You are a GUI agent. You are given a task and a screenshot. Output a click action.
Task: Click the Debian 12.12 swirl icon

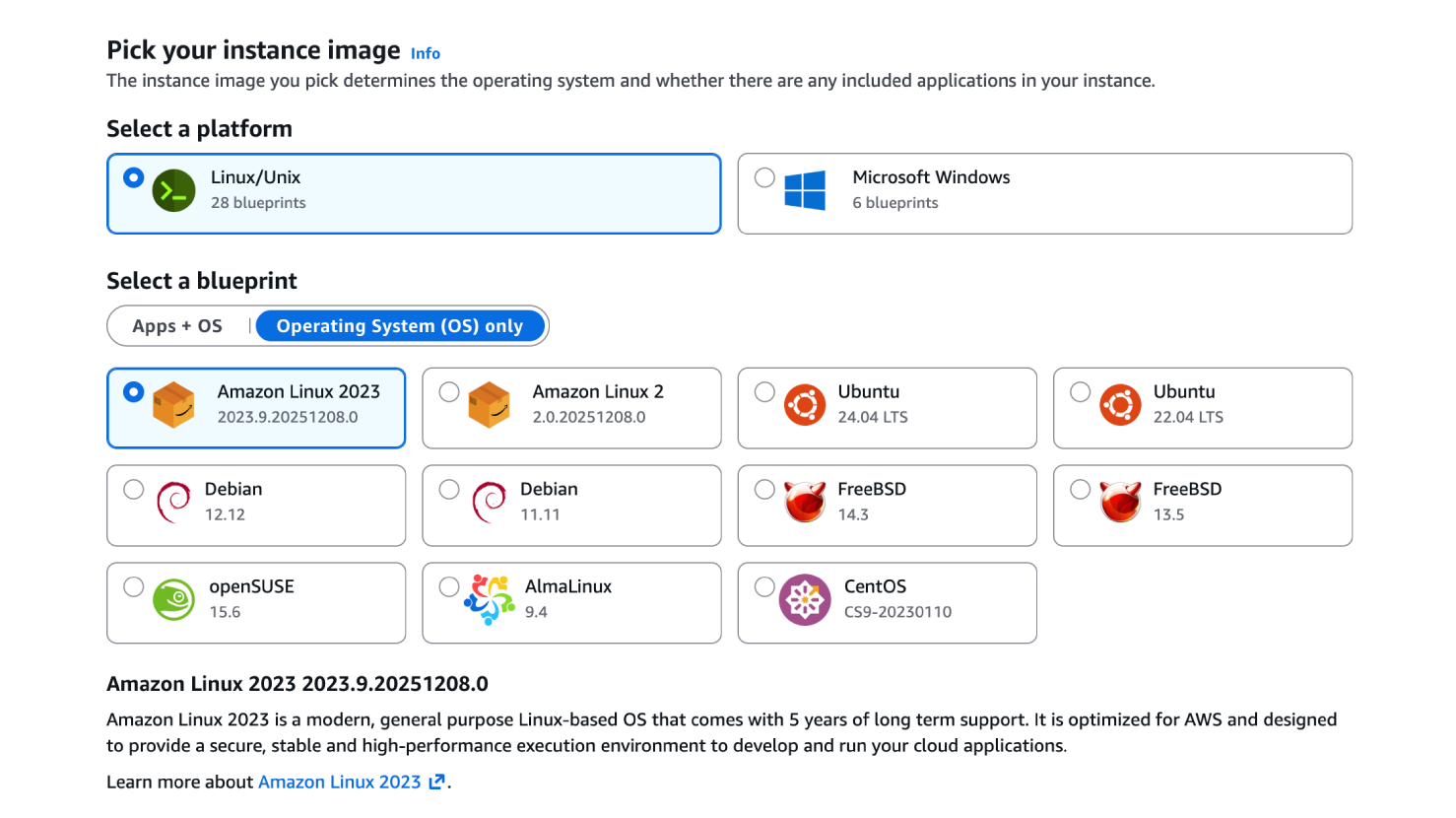point(173,503)
